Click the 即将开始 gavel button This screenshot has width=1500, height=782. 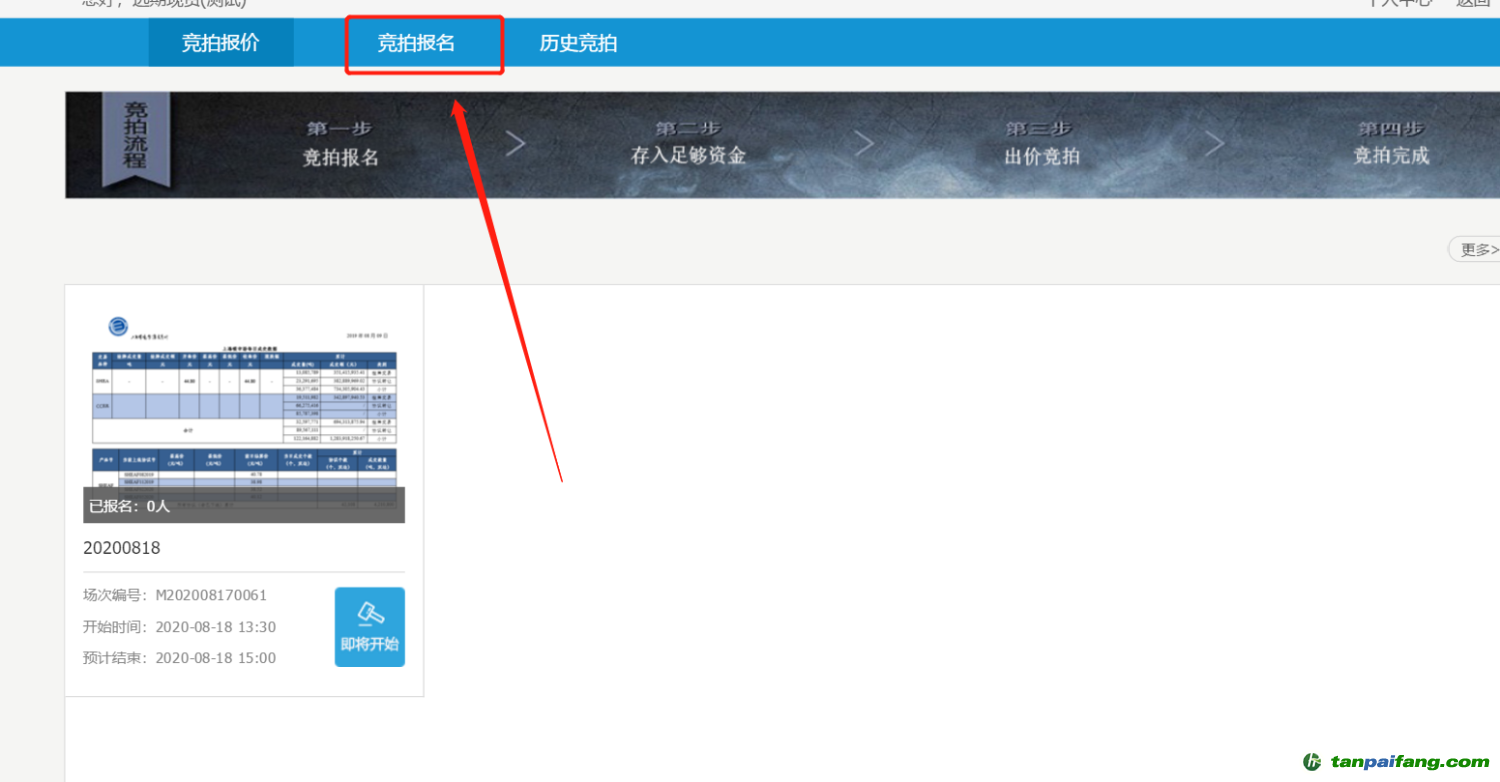[x=369, y=627]
